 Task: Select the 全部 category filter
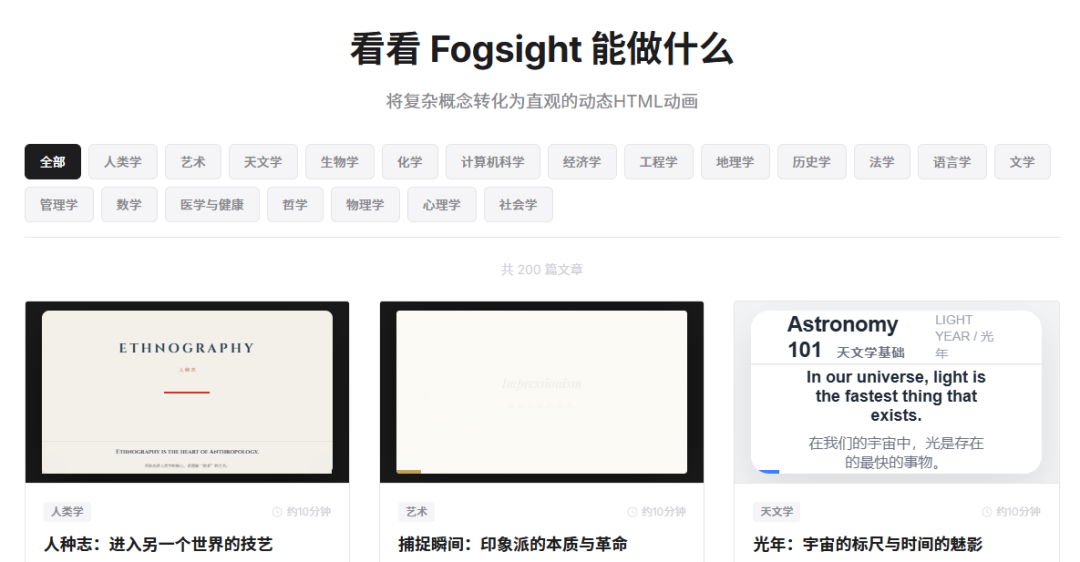tap(52, 162)
